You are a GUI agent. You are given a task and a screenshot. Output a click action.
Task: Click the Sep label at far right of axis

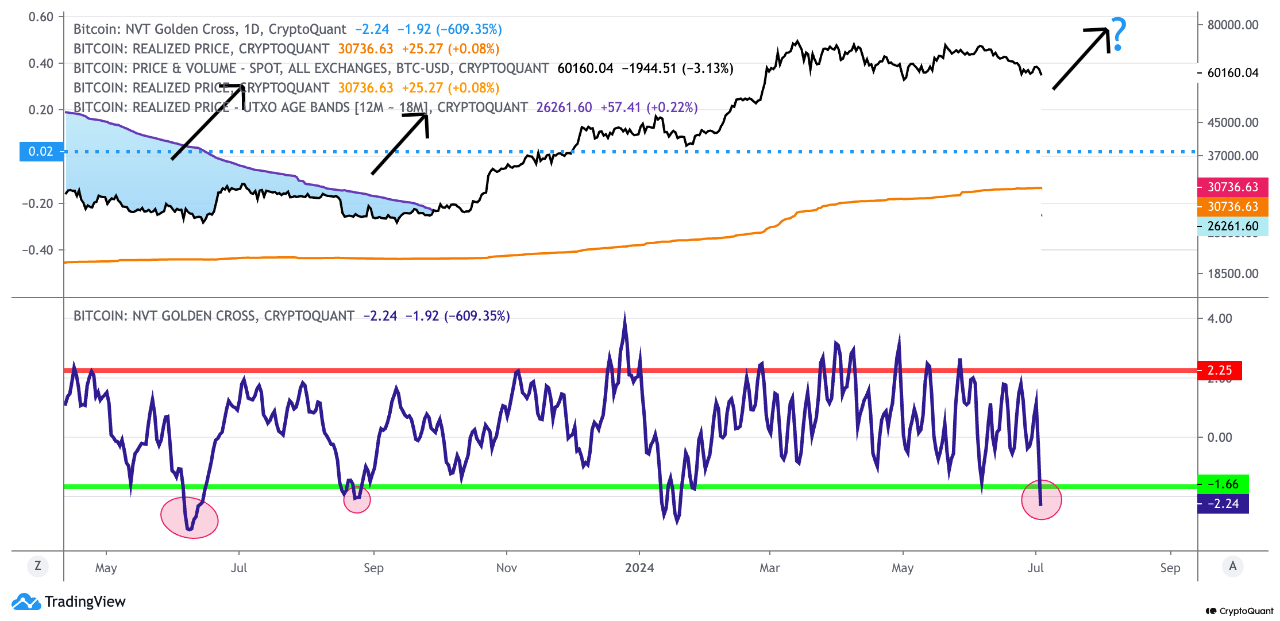[x=1170, y=568]
